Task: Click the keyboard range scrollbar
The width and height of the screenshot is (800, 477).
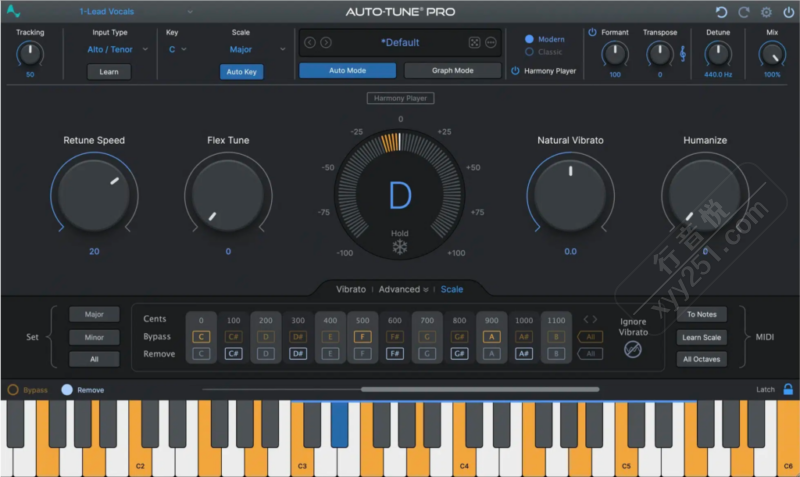Action: [480, 389]
